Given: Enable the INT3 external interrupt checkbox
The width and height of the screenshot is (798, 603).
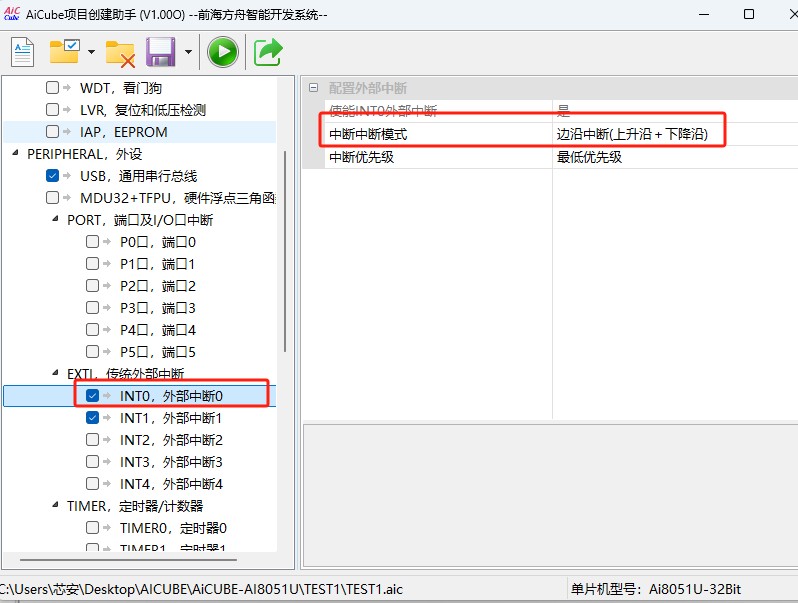Looking at the screenshot, I should (x=92, y=462).
